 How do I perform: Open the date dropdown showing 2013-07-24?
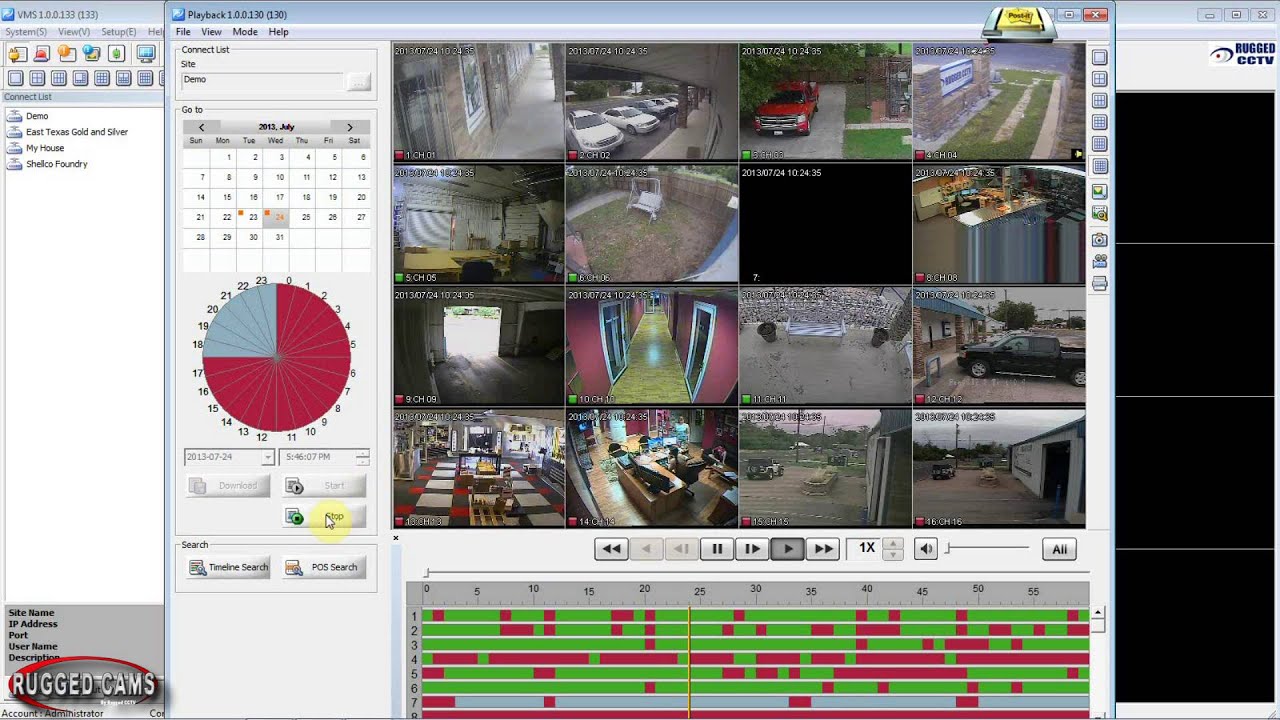pyautogui.click(x=267, y=457)
